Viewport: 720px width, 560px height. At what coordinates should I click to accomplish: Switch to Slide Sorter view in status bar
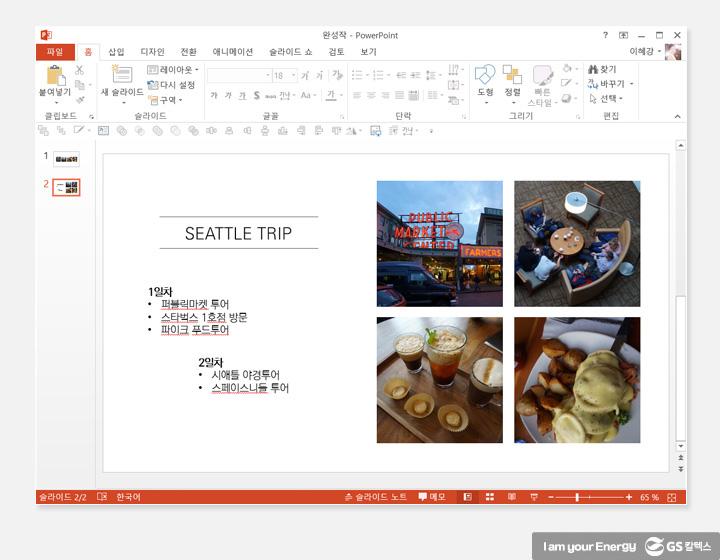pos(490,497)
